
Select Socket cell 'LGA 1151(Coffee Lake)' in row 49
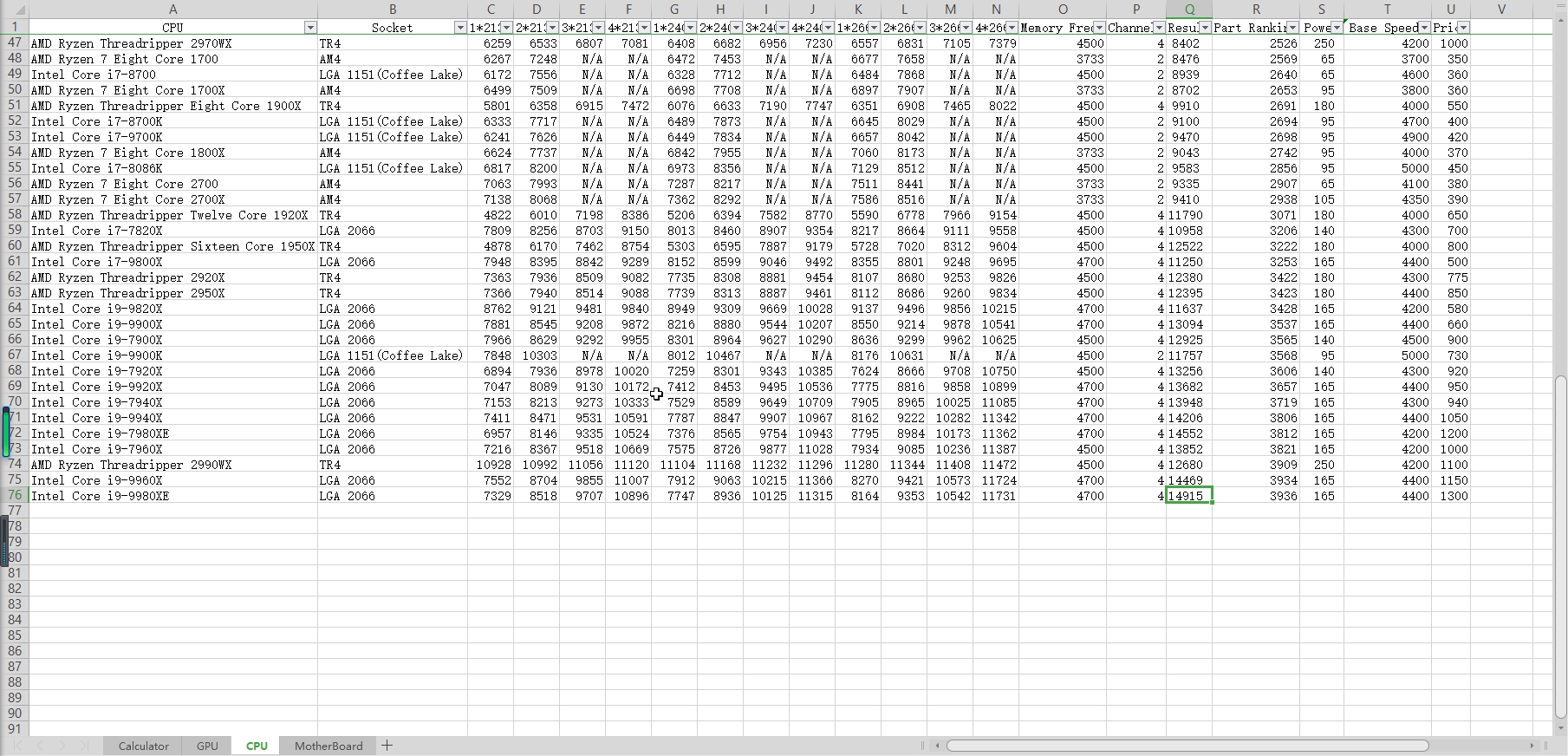point(393,75)
